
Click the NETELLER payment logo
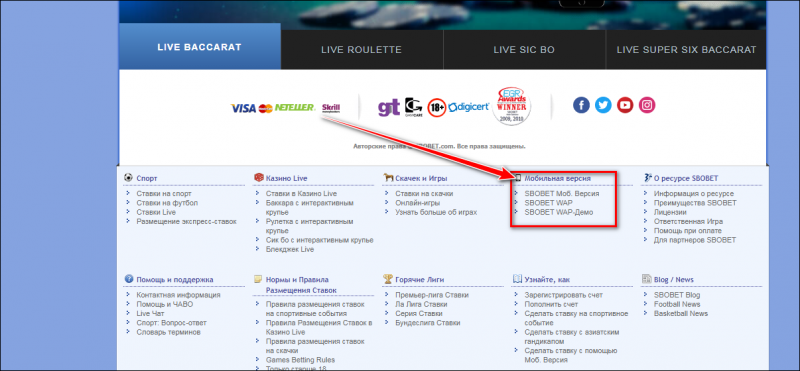tap(295, 108)
